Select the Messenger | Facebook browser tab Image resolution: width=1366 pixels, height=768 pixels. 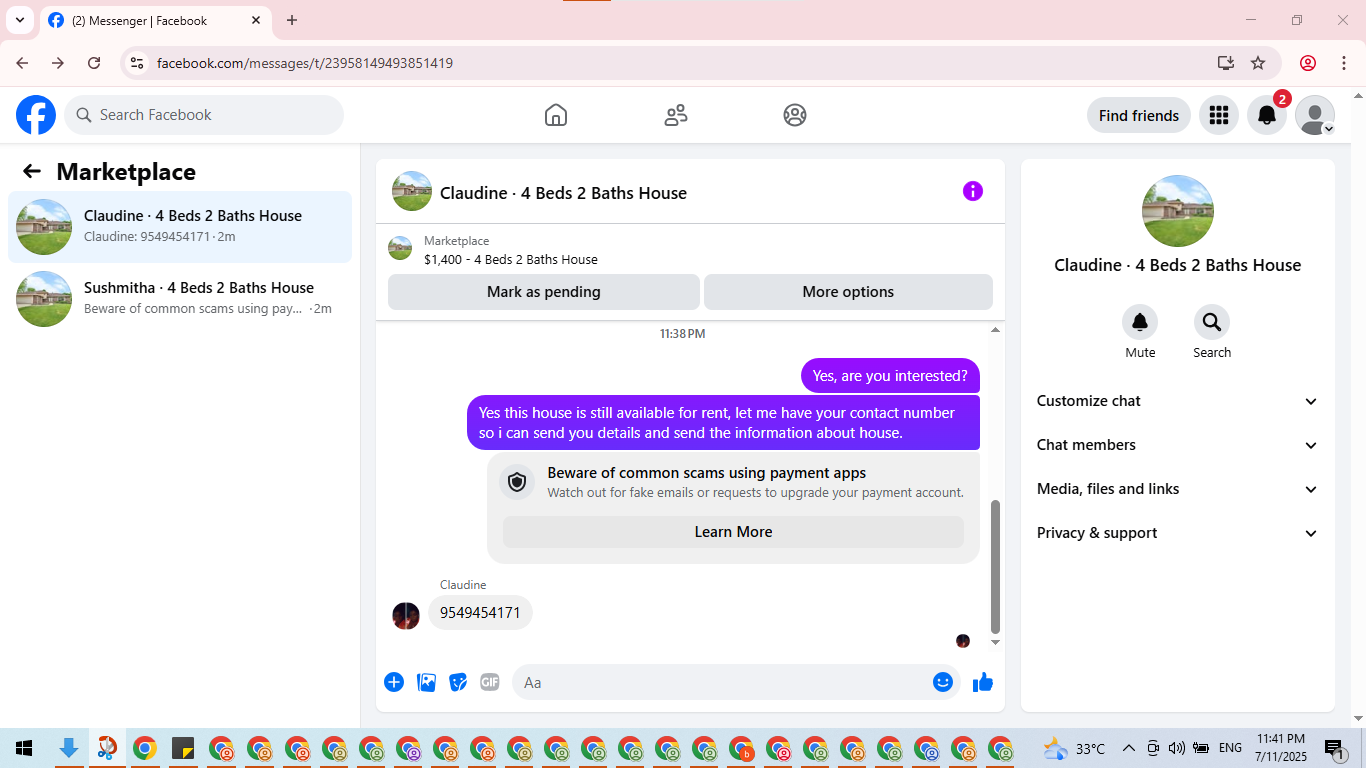click(x=155, y=20)
